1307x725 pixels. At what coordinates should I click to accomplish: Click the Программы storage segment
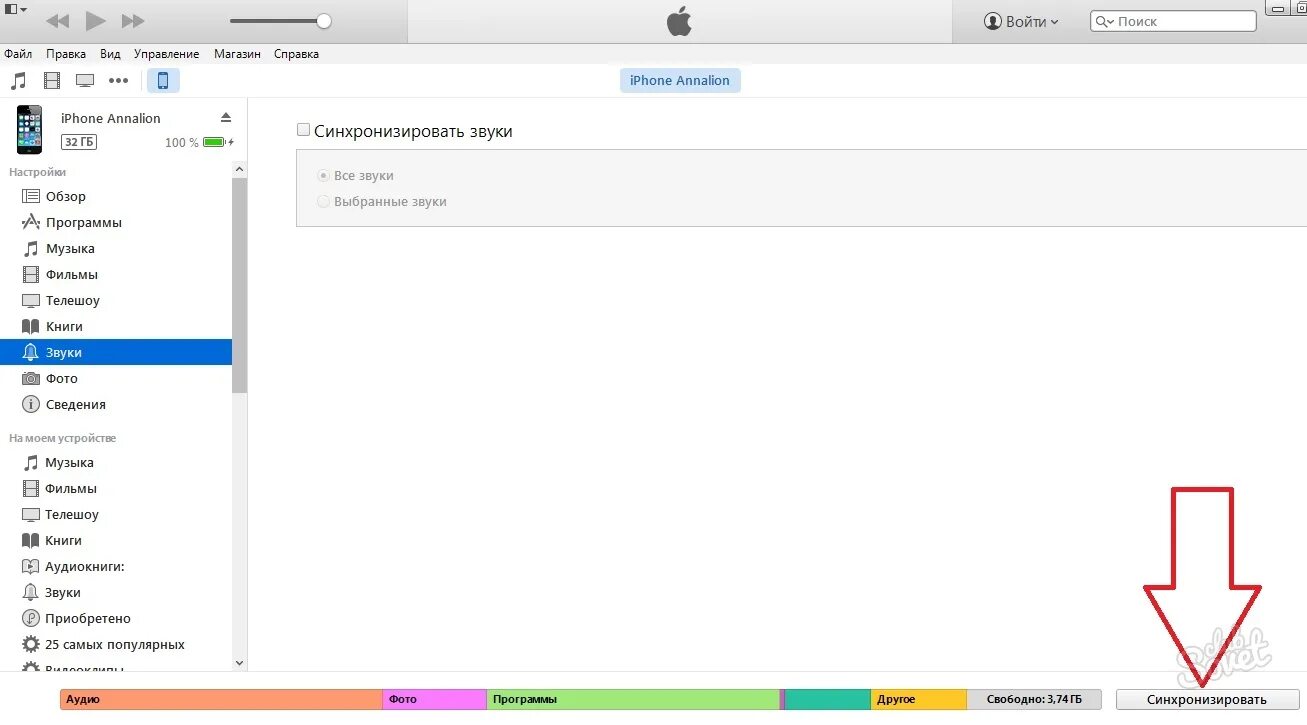click(633, 699)
